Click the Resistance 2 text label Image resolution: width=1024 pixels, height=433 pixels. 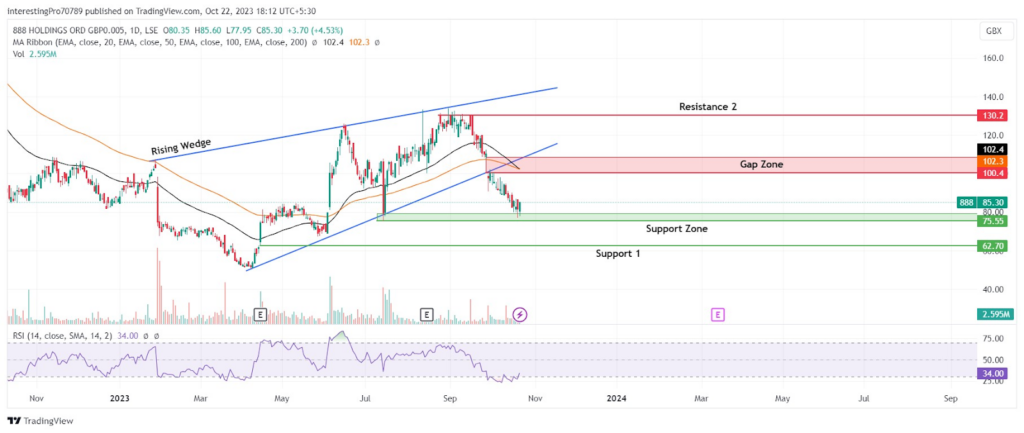(x=708, y=106)
